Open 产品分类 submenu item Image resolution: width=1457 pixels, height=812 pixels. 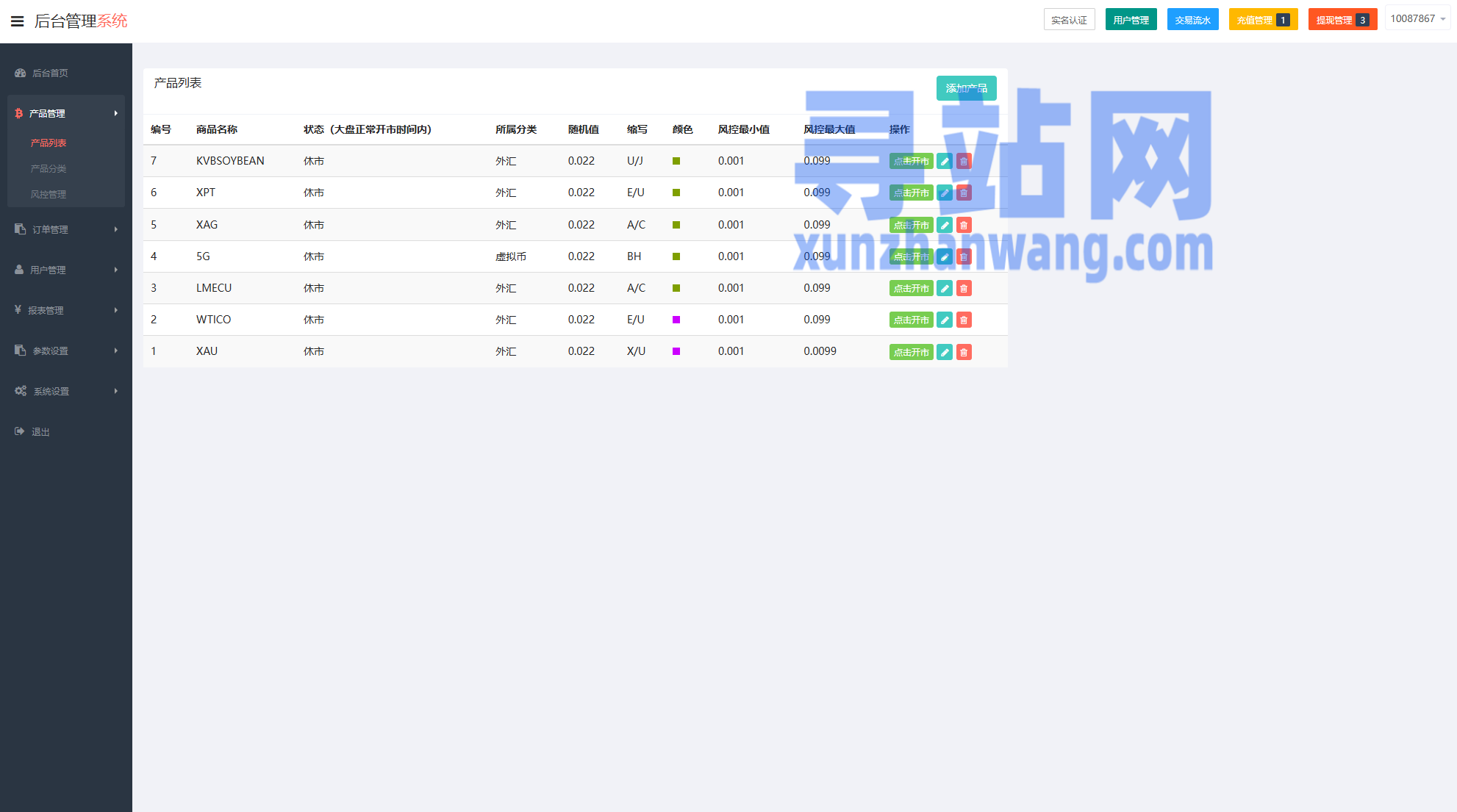point(49,168)
